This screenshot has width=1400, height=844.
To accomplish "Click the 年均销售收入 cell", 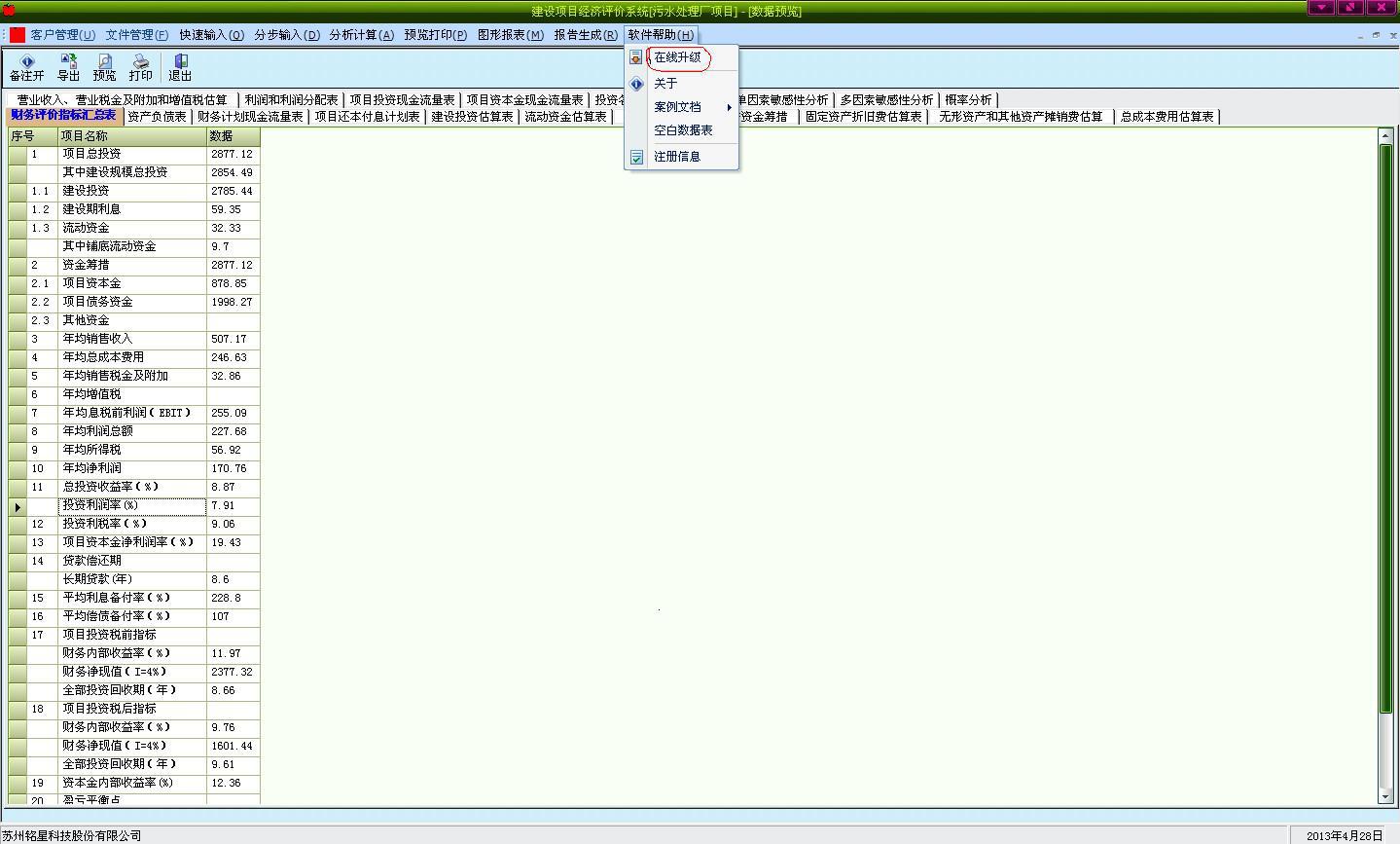I will [x=132, y=339].
